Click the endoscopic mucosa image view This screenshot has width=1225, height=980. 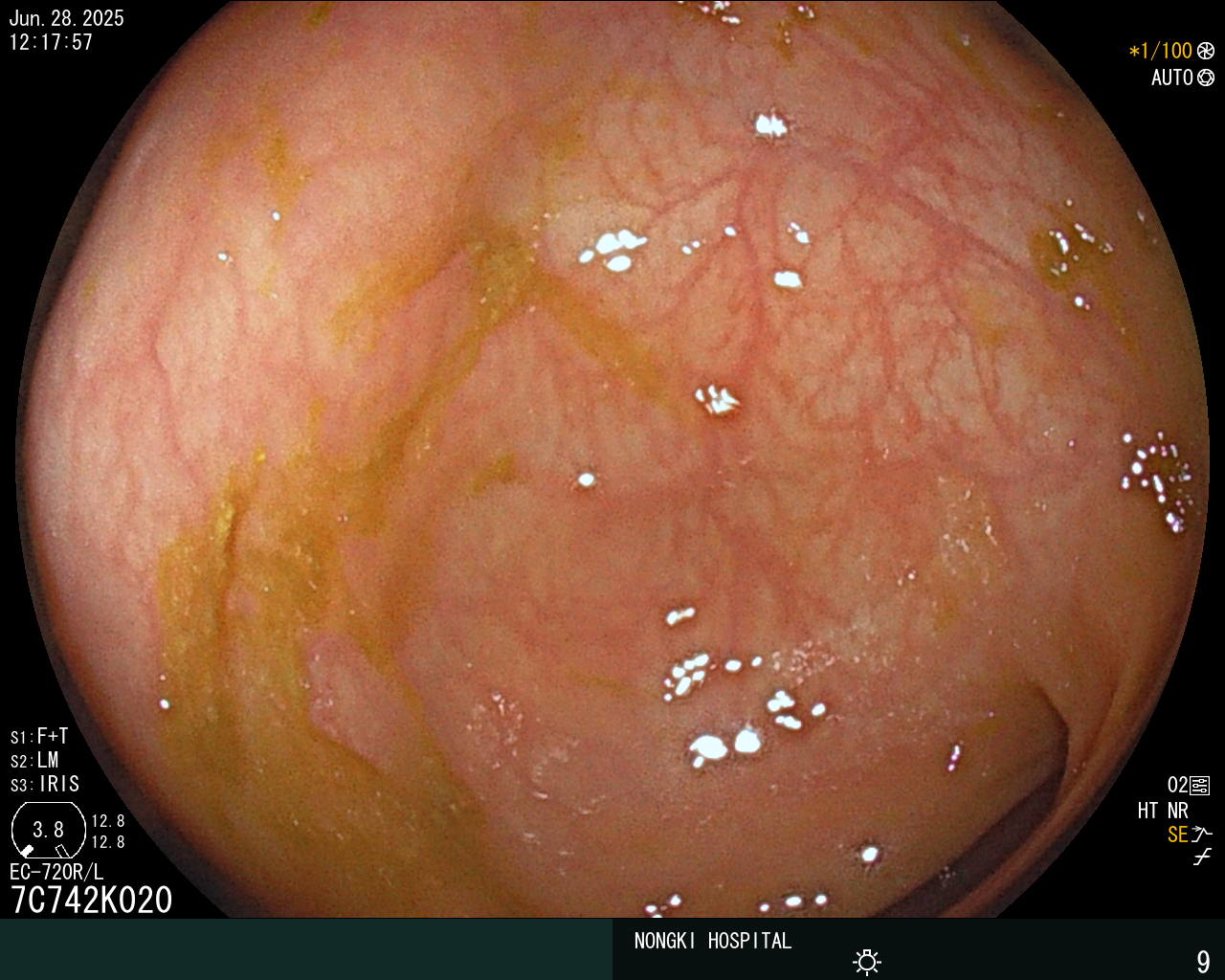612,459
